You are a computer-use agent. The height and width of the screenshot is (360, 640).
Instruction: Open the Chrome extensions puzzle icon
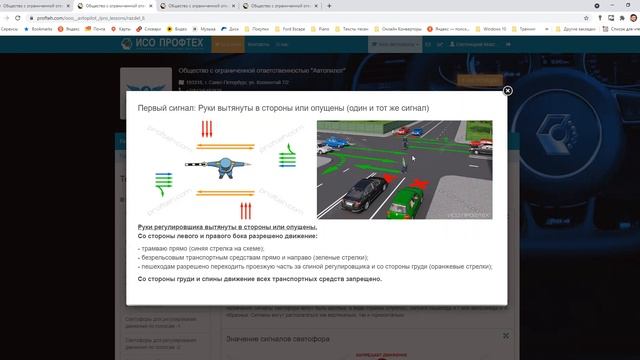click(x=622, y=18)
